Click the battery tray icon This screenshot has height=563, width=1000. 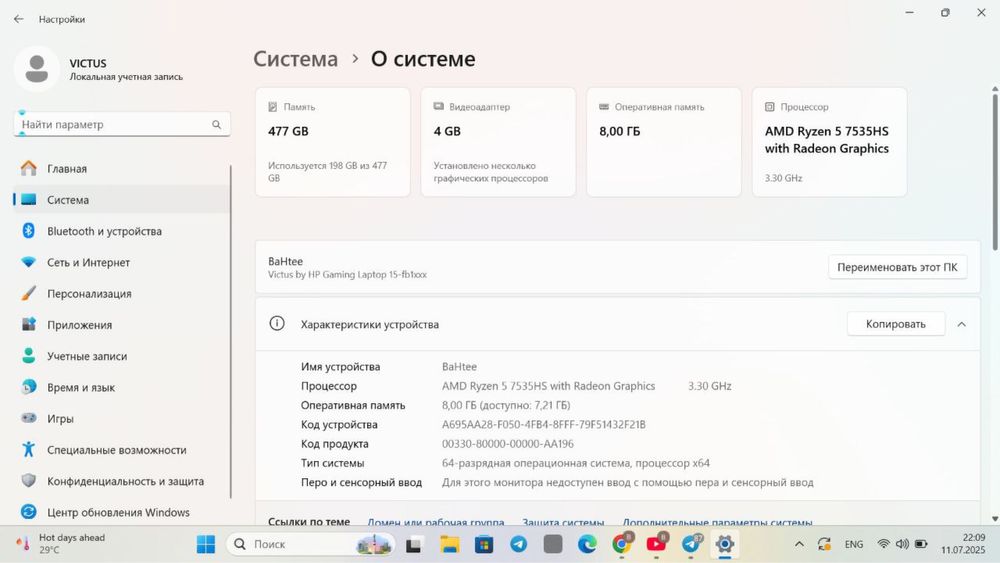(921, 544)
